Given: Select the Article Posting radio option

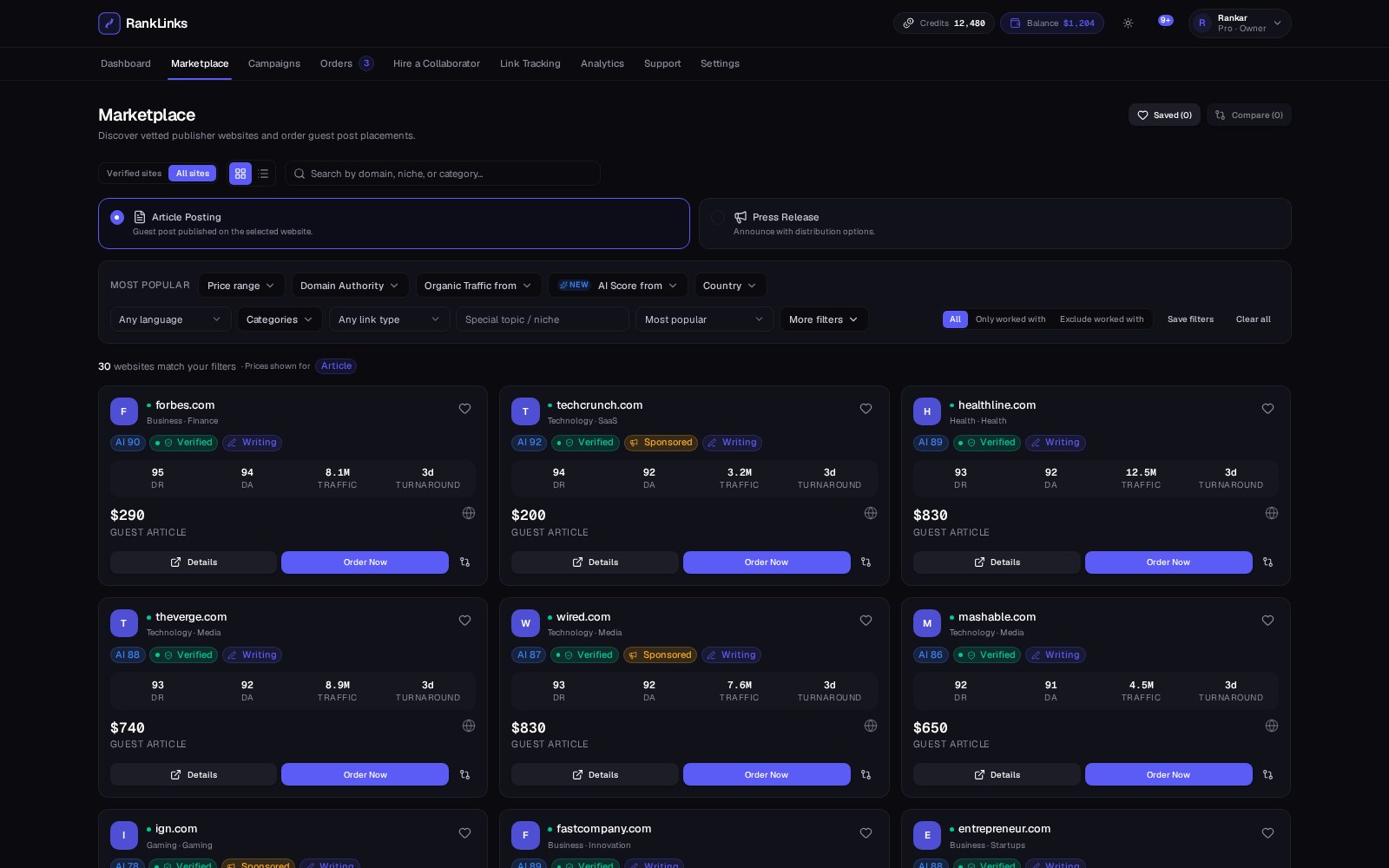Looking at the screenshot, I should (x=117, y=217).
